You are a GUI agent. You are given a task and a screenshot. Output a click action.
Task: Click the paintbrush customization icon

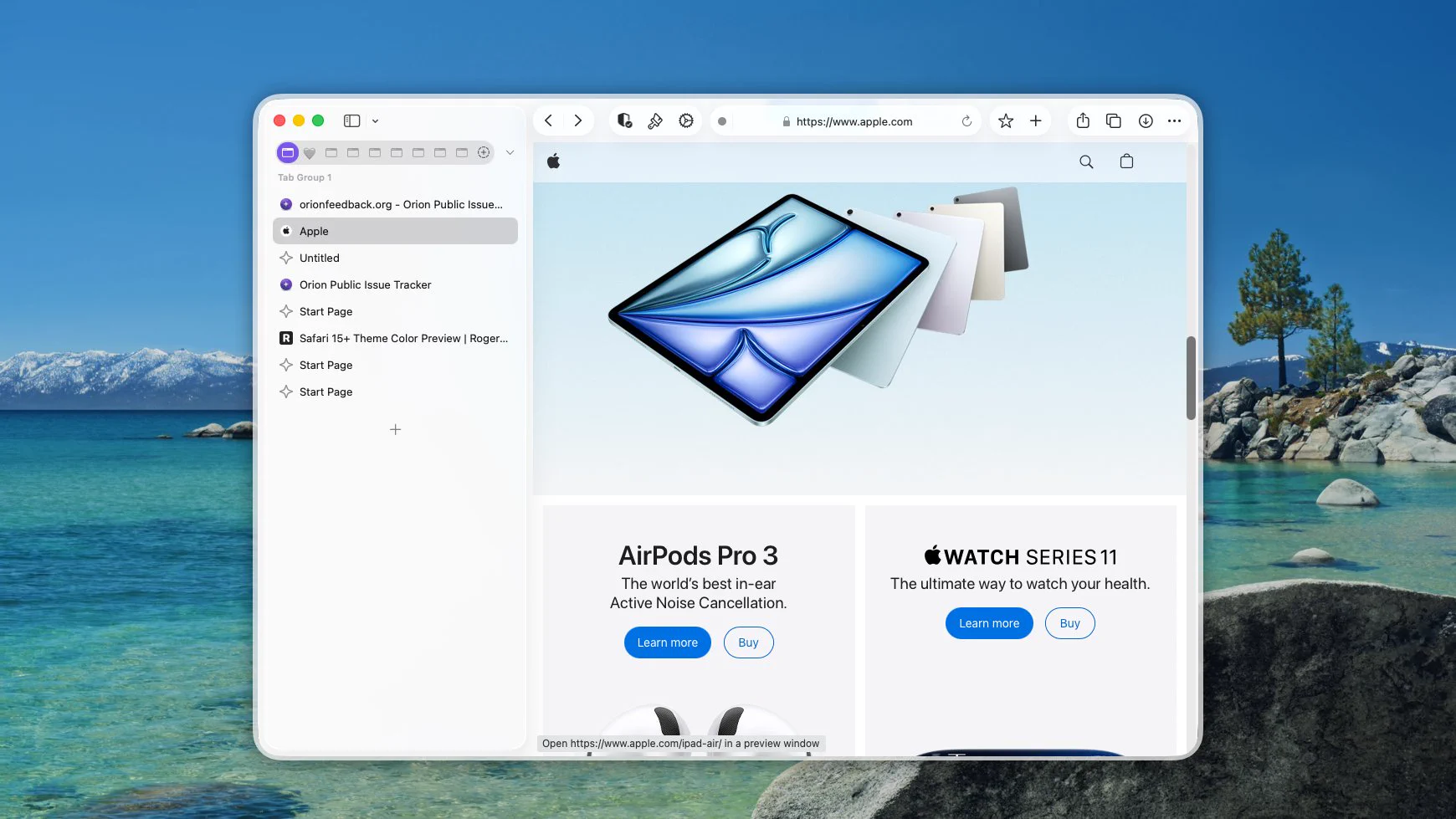click(x=655, y=121)
